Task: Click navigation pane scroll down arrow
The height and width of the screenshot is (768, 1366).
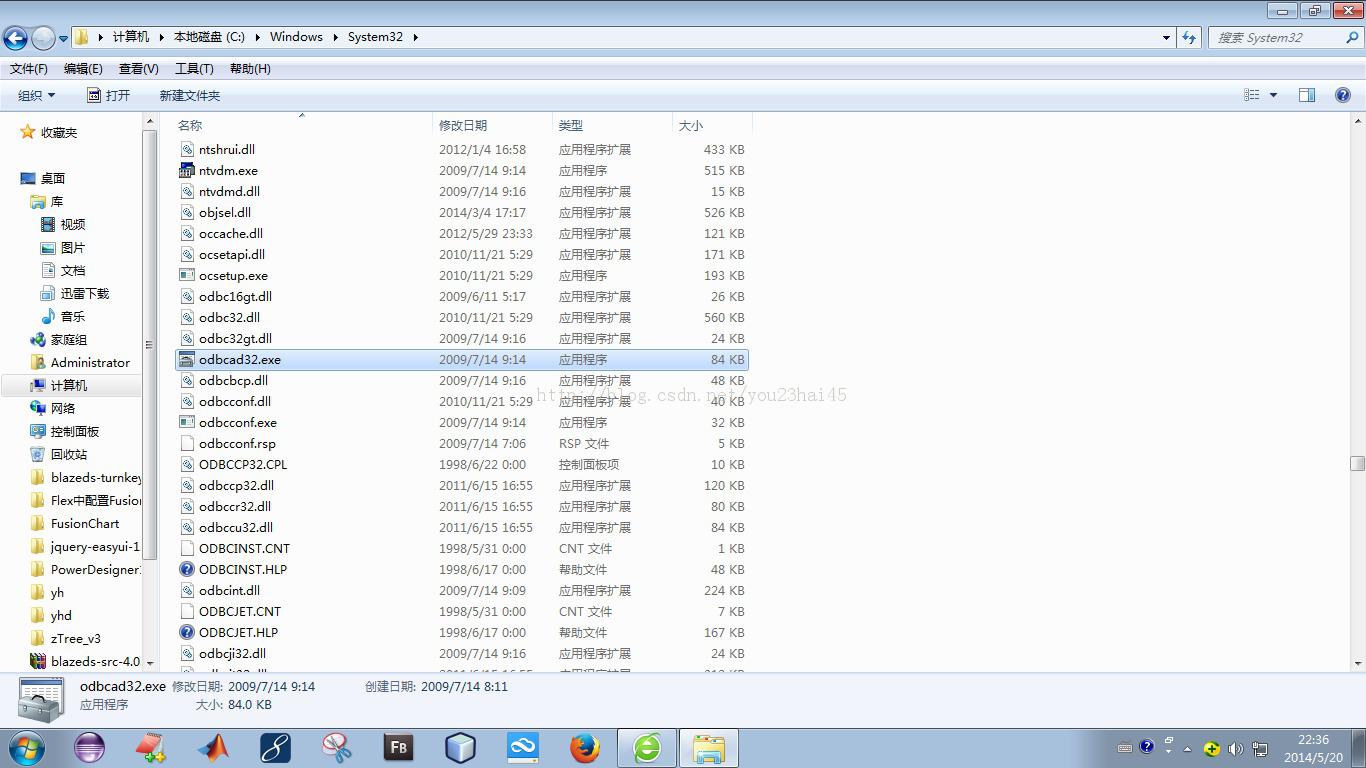Action: [150, 662]
